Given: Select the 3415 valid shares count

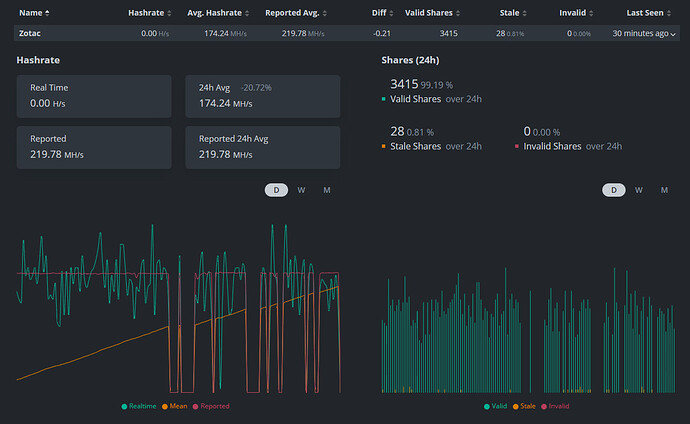Looking at the screenshot, I should click(404, 84).
